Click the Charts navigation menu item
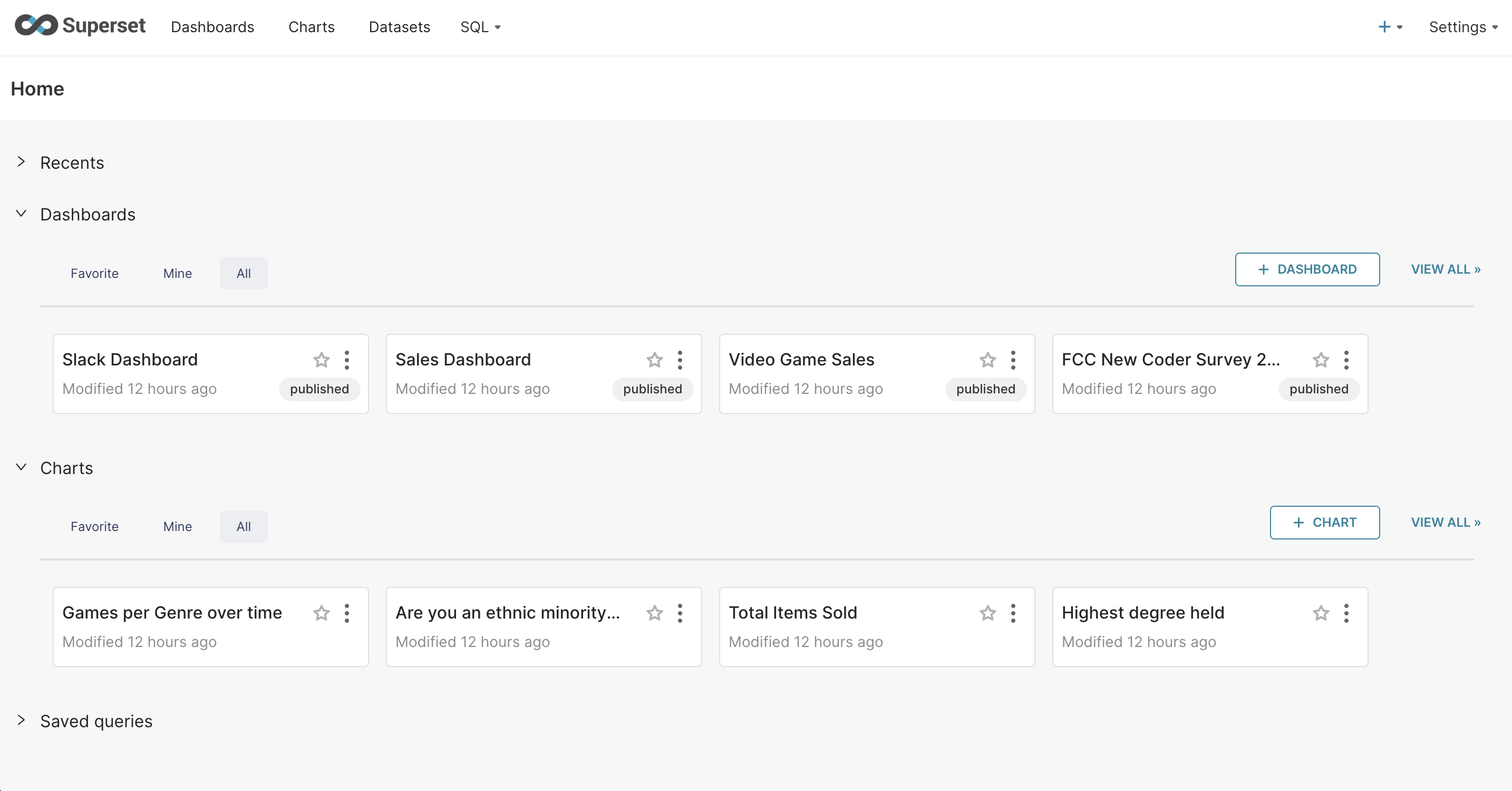1512x791 pixels. click(311, 27)
